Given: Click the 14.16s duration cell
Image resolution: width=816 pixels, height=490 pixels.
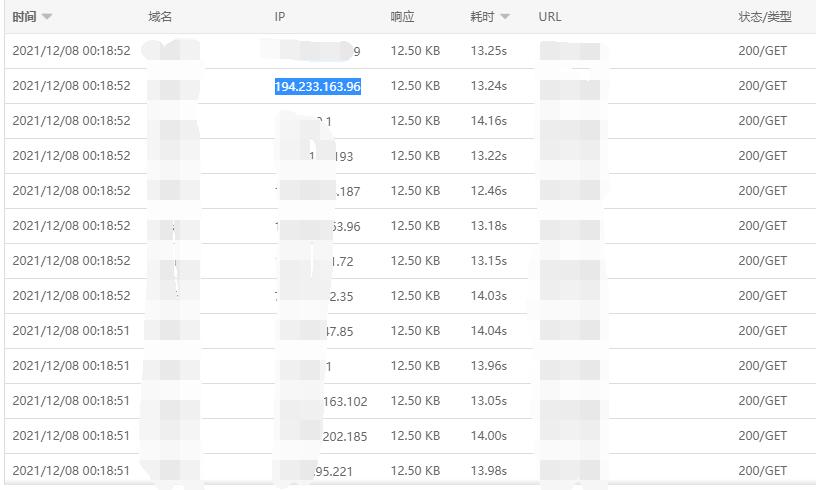Looking at the screenshot, I should (x=489, y=121).
